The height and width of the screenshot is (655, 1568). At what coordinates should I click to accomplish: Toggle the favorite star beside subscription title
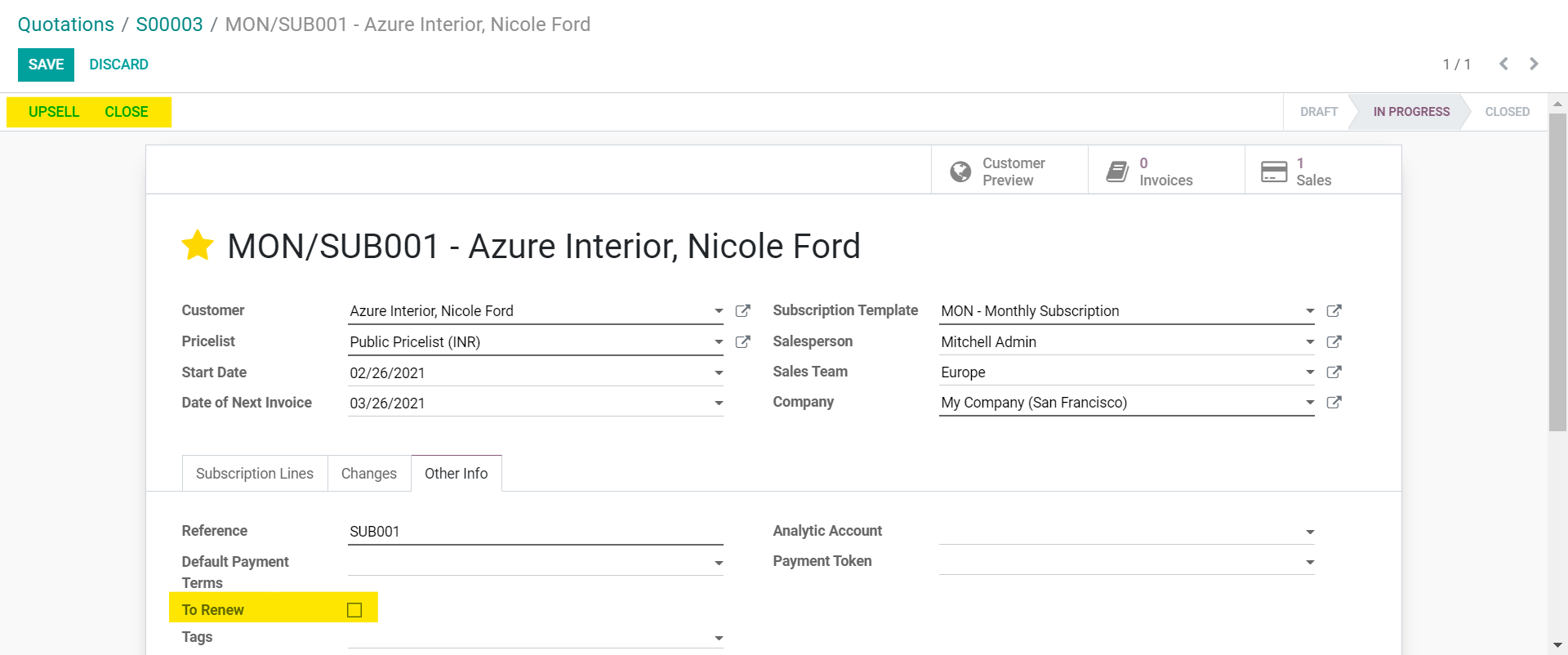pyautogui.click(x=198, y=246)
